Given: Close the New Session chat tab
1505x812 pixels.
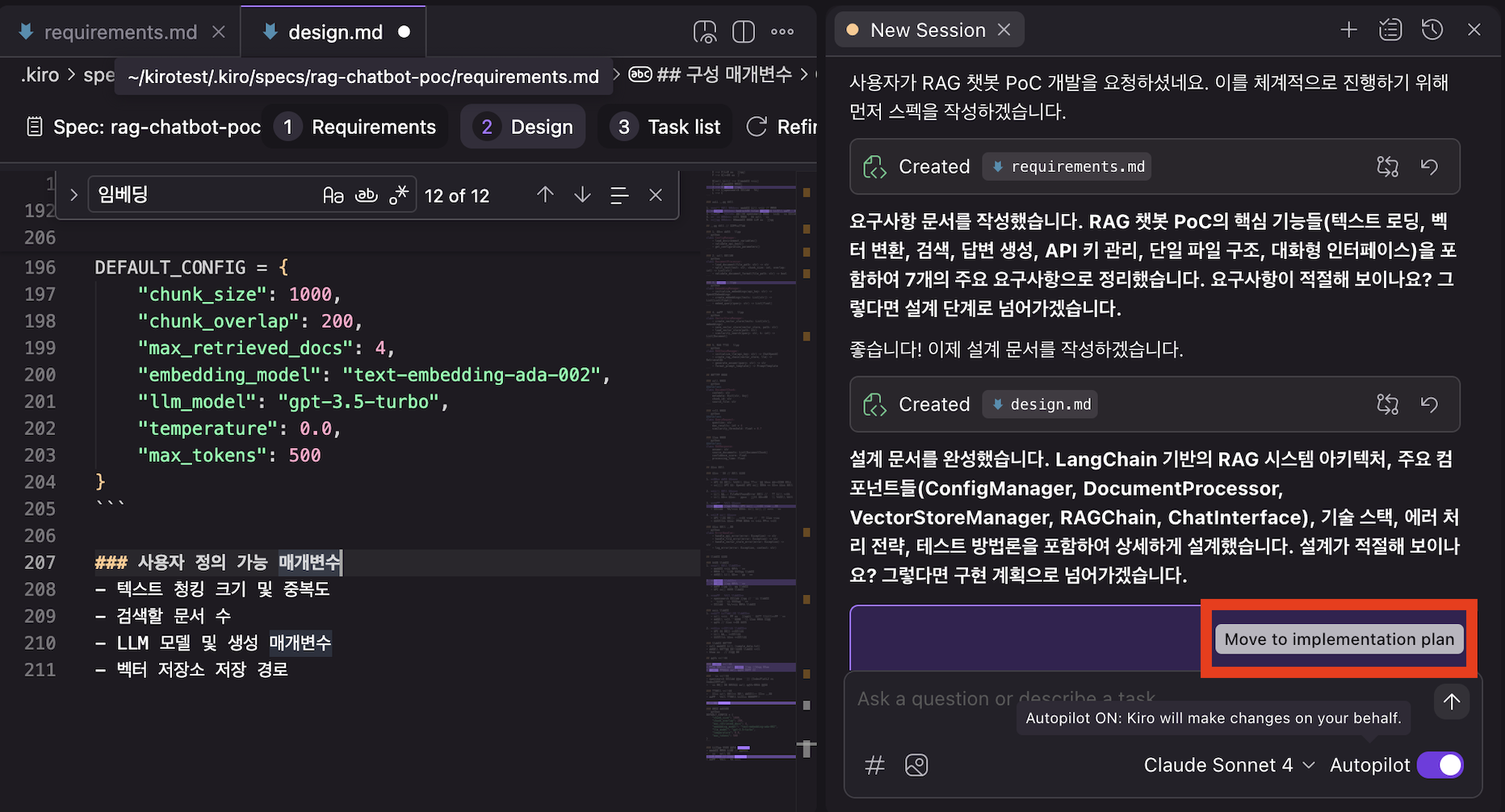Looking at the screenshot, I should [x=1004, y=30].
